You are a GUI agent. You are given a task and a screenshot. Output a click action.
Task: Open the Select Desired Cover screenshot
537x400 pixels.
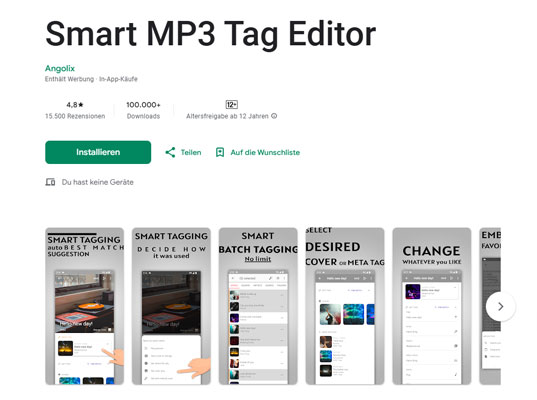[x=345, y=306]
